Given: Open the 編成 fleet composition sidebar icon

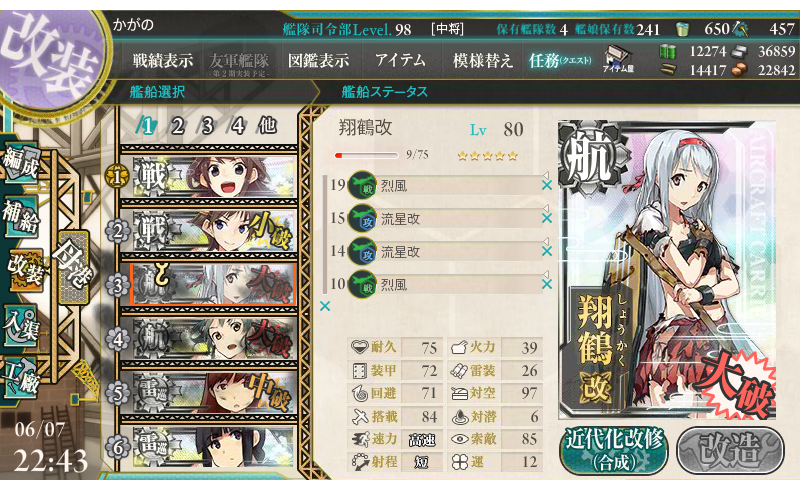Looking at the screenshot, I should click(21, 164).
